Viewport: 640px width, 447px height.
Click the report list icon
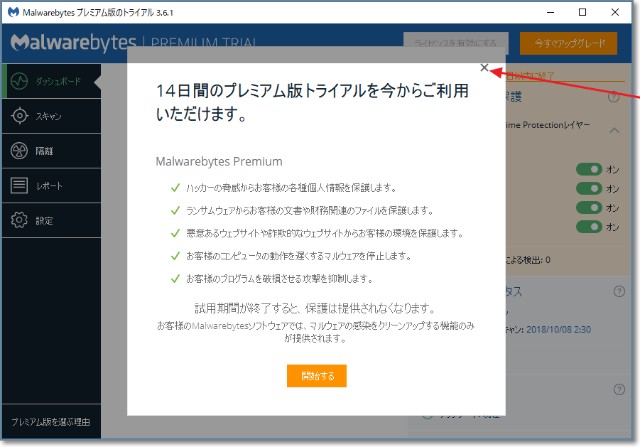[19, 185]
